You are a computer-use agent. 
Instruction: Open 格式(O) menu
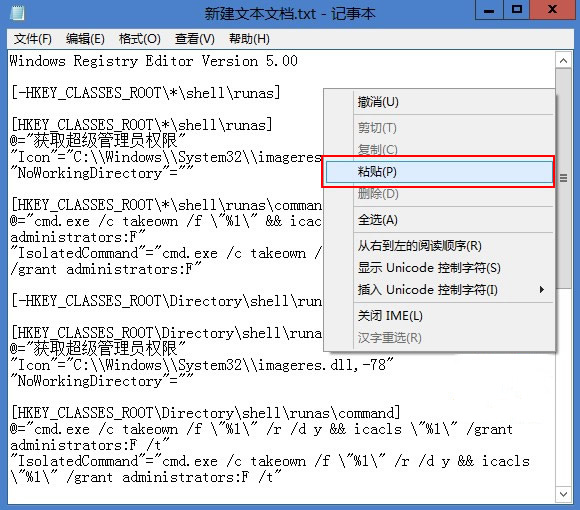pos(140,39)
